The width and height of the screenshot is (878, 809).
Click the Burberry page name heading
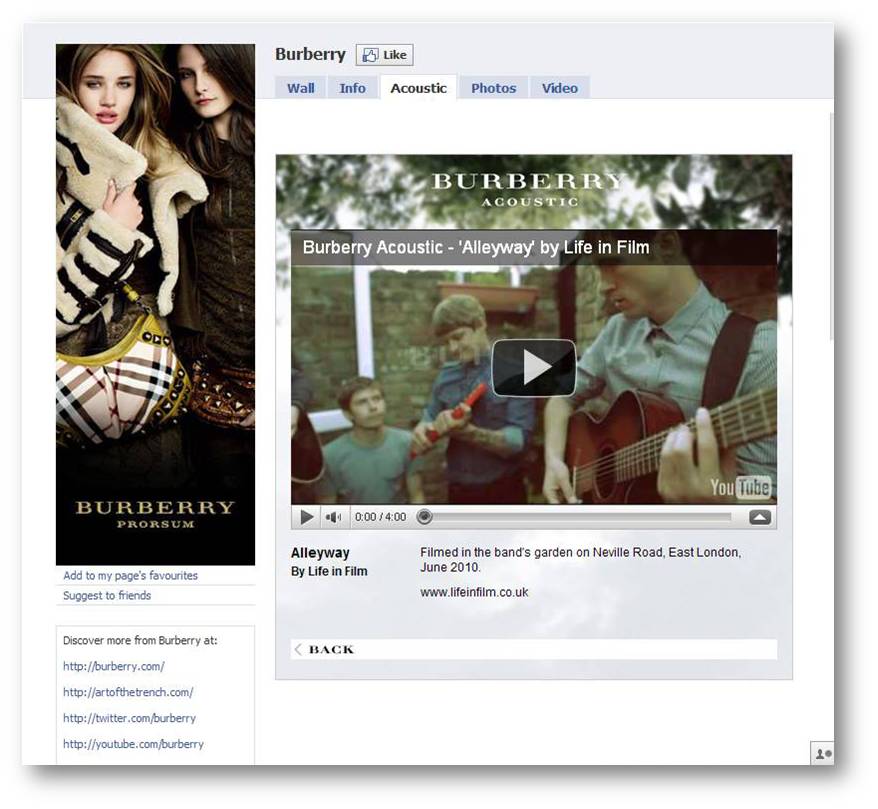tap(310, 54)
